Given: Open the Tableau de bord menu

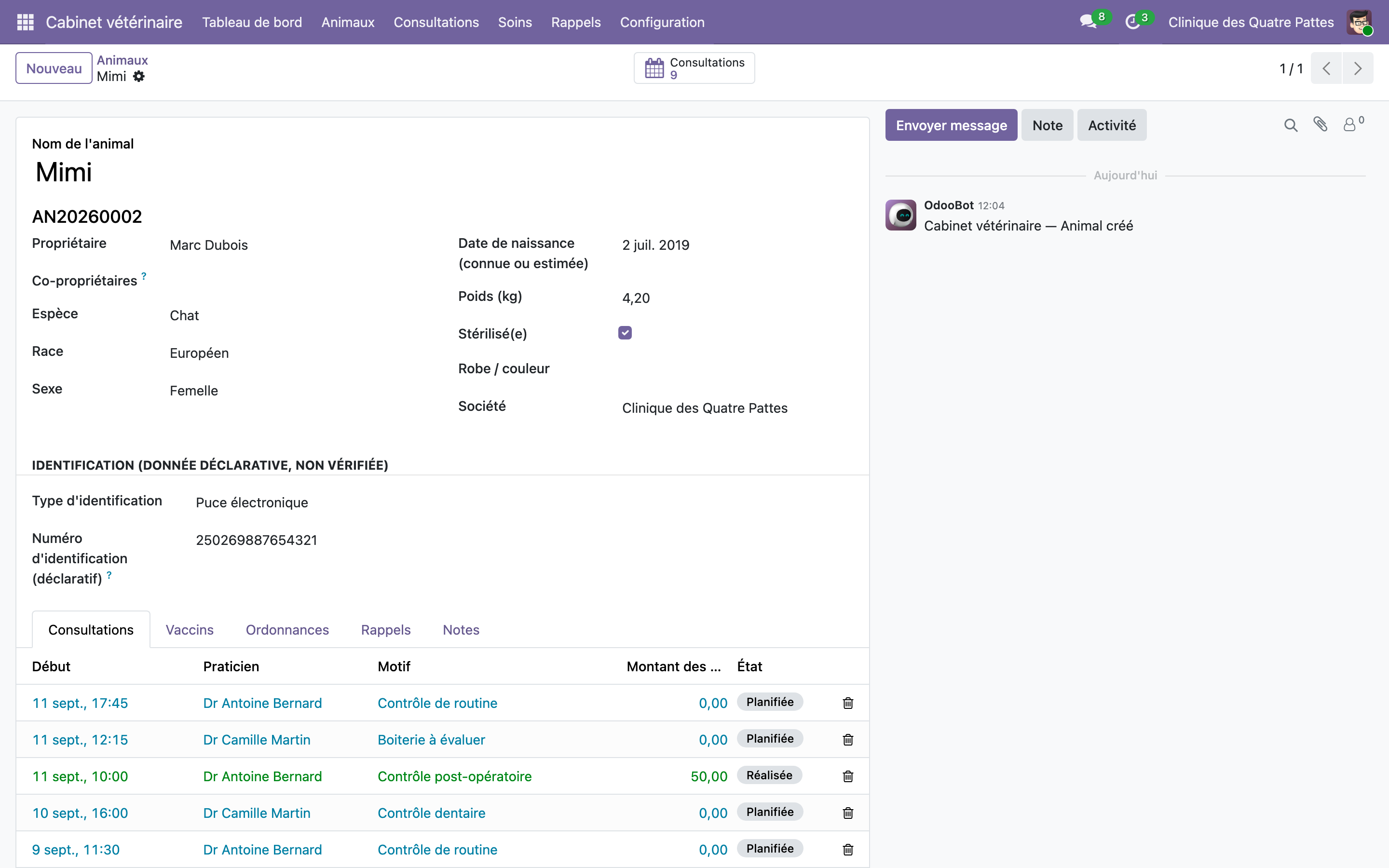Looking at the screenshot, I should point(252,22).
